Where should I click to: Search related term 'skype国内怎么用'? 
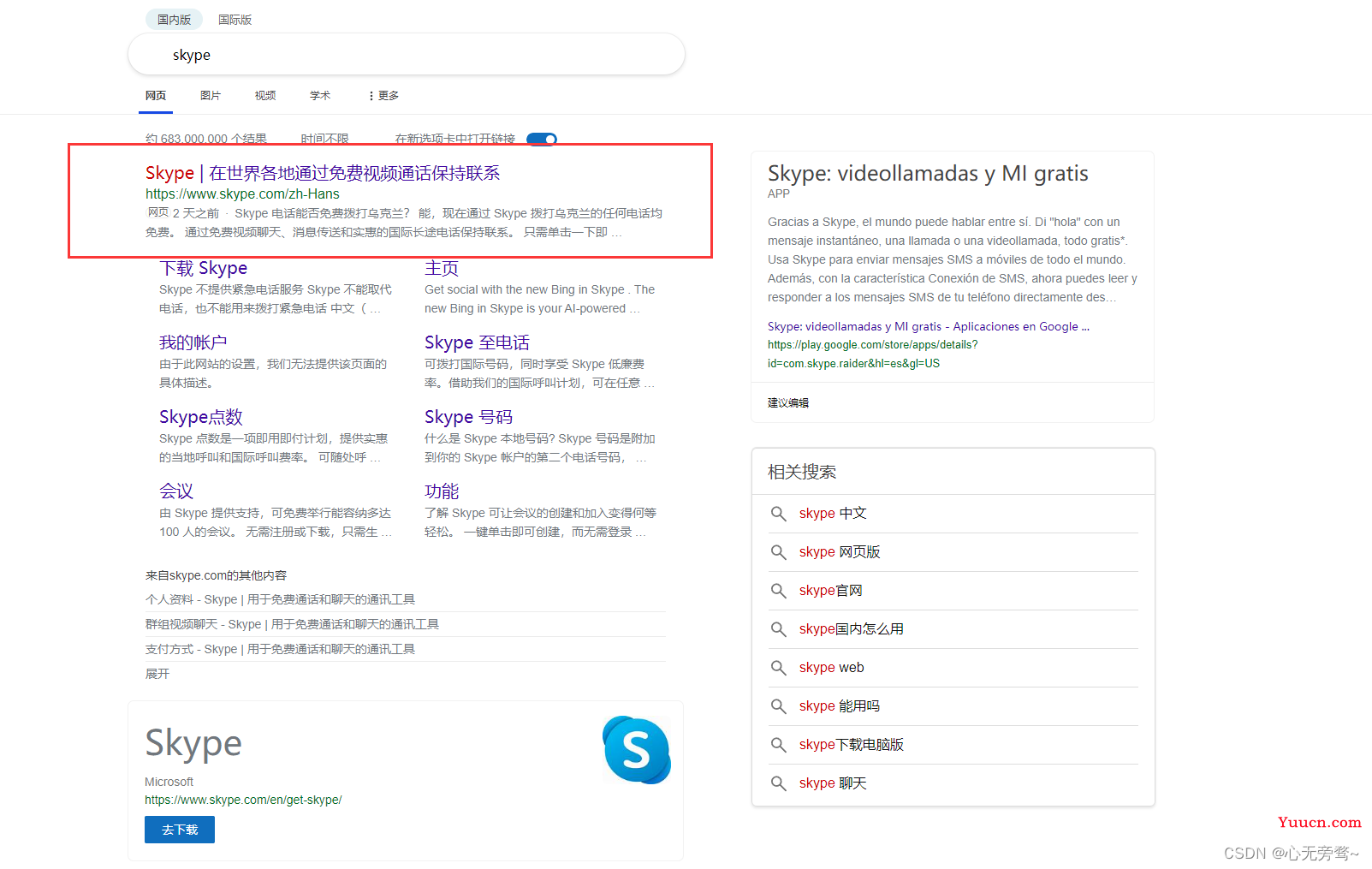[852, 629]
